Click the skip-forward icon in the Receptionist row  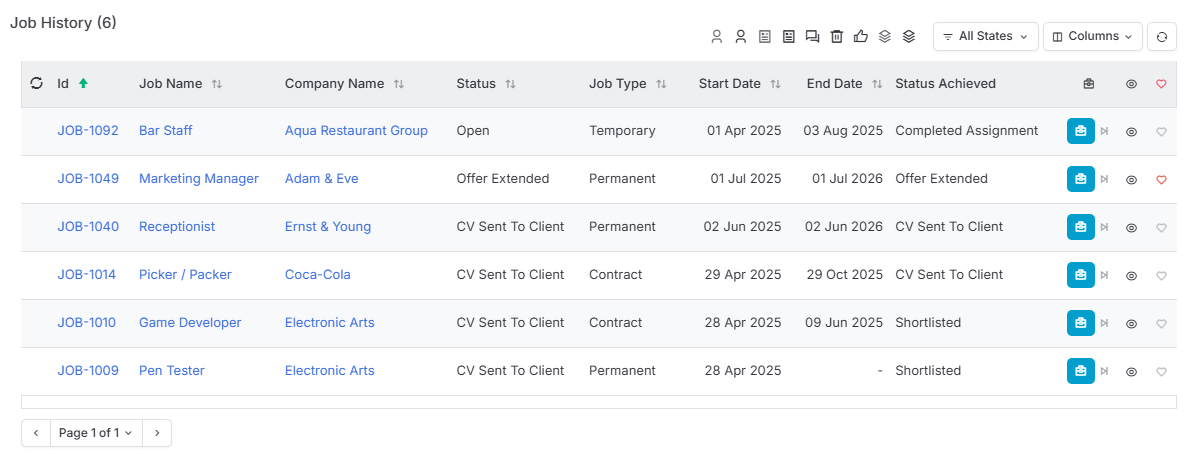coord(1105,228)
